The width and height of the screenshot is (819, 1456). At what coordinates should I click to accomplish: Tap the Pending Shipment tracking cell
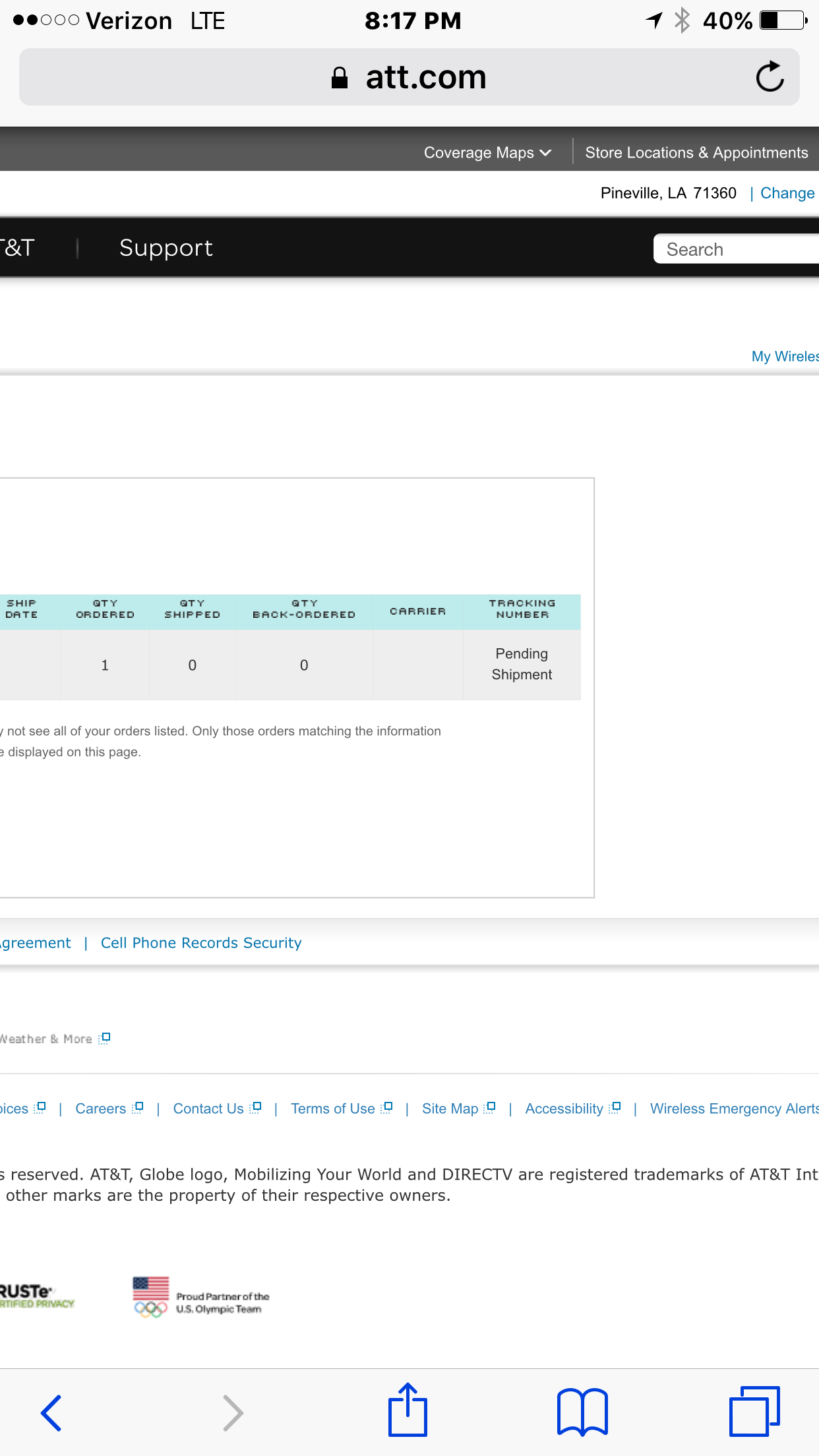pyautogui.click(x=522, y=664)
